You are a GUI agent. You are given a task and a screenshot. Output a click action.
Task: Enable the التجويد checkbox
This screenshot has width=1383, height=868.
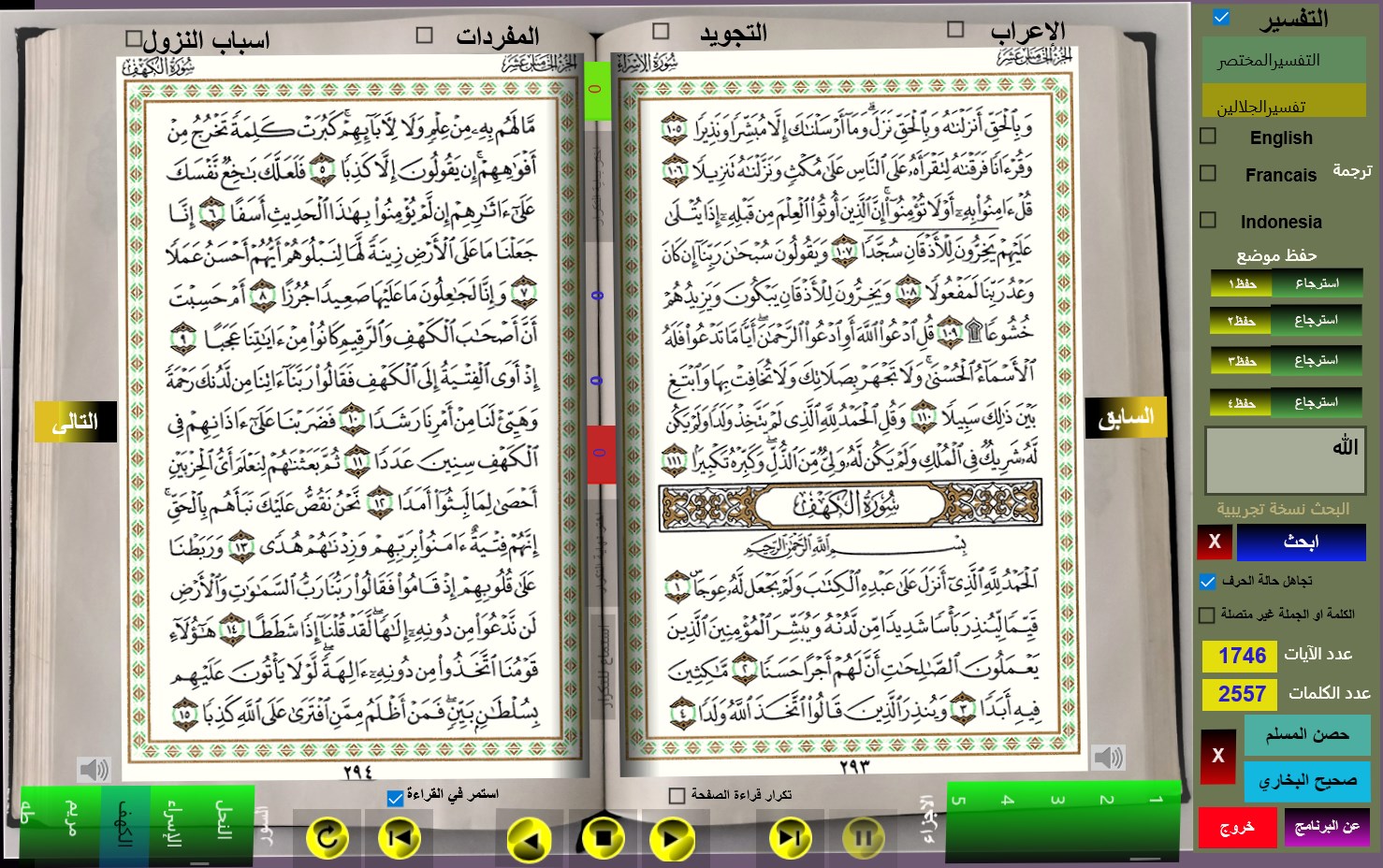pyautogui.click(x=661, y=30)
